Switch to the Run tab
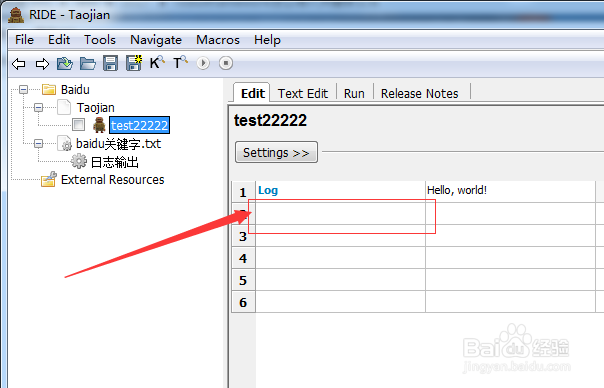This screenshot has height=388, width=604. click(354, 94)
